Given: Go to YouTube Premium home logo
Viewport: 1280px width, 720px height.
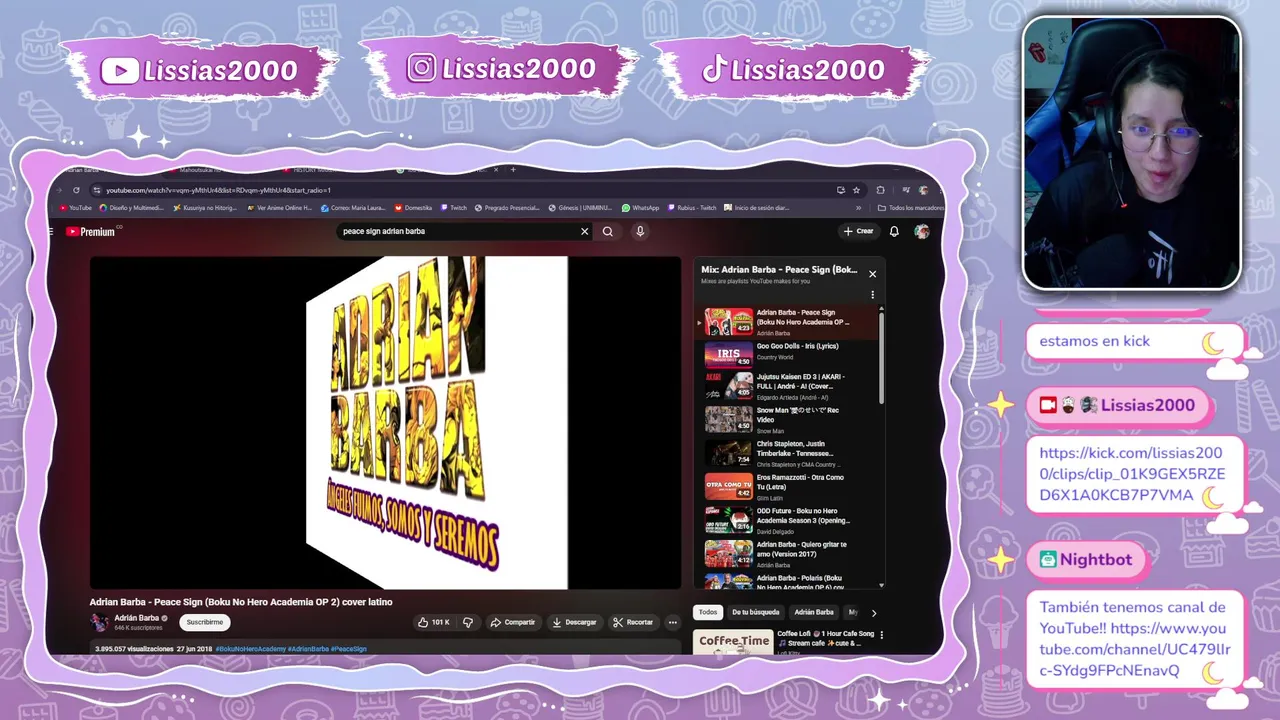Looking at the screenshot, I should pyautogui.click(x=93, y=231).
